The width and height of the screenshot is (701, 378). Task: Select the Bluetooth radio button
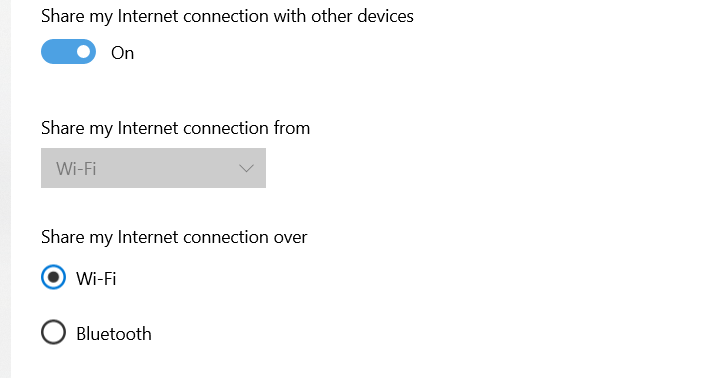(53, 332)
